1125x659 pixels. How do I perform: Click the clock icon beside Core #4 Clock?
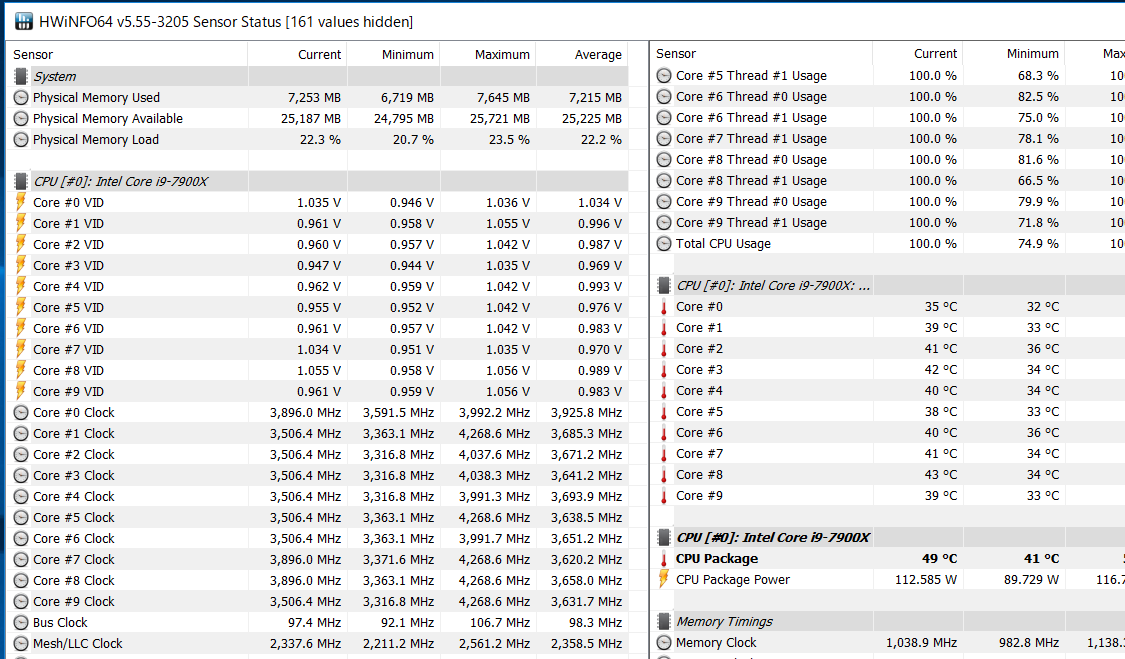(21, 497)
